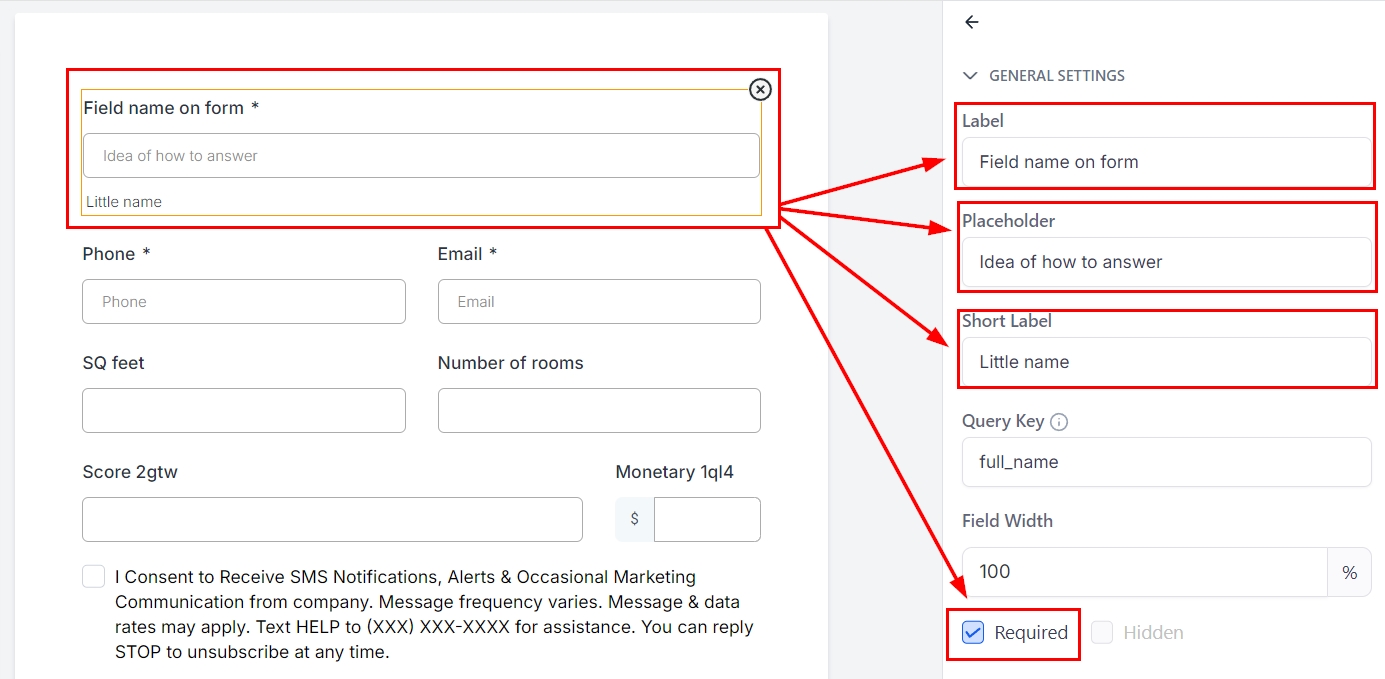The width and height of the screenshot is (1385, 679).
Task: Click the back arrow icon
Action: [x=971, y=22]
